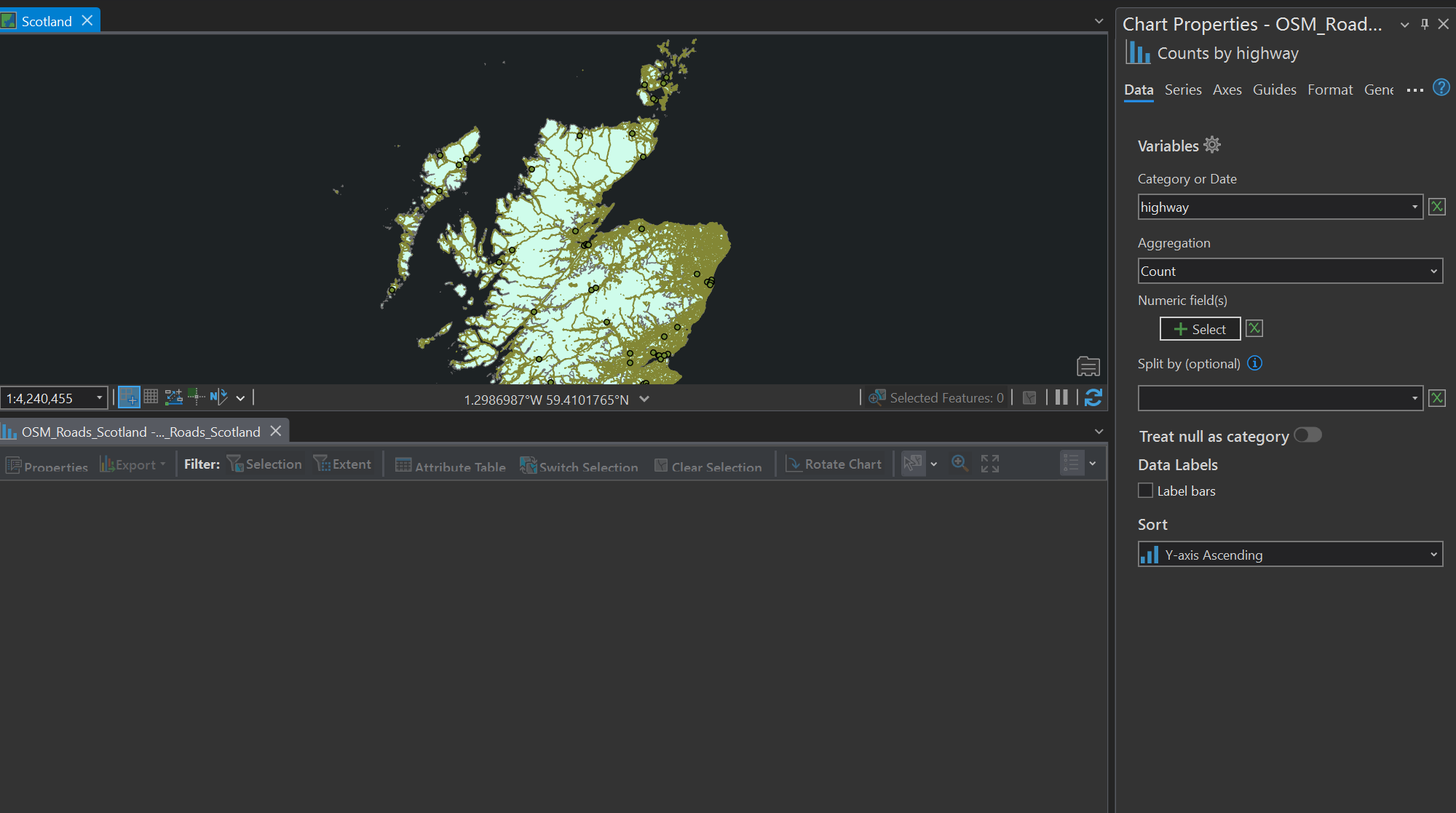The image size is (1456, 813).
Task: Open the Sort Y-axis Ascending dropdown
Action: coord(1290,555)
